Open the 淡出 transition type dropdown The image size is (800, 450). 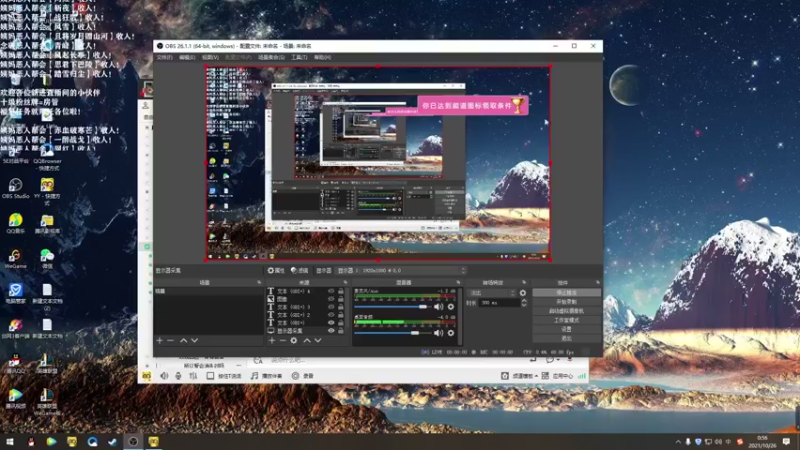coord(492,293)
